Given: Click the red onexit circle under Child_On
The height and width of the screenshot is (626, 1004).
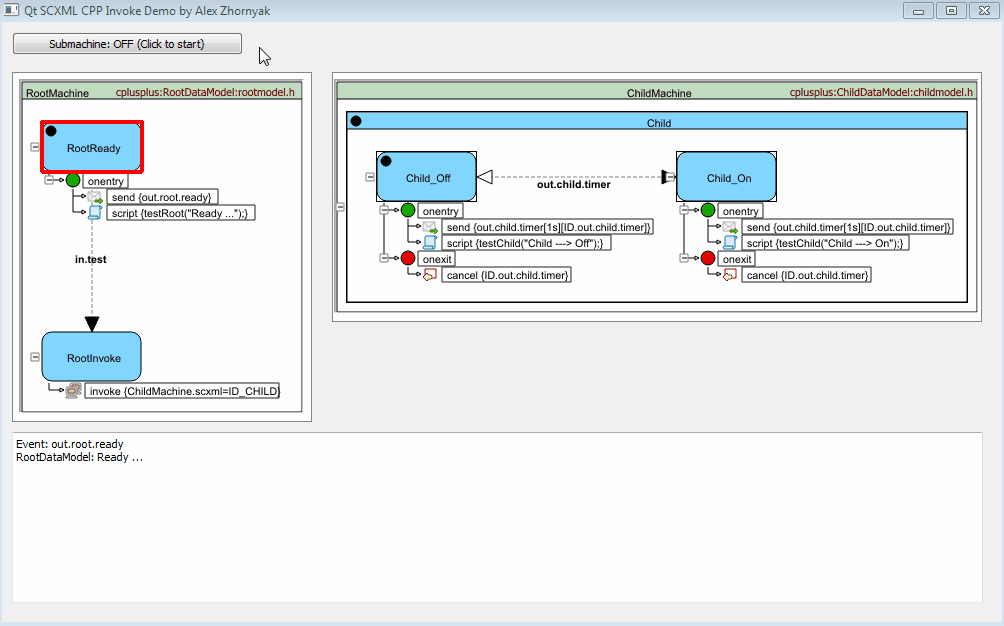Looking at the screenshot, I should pyautogui.click(x=708, y=258).
